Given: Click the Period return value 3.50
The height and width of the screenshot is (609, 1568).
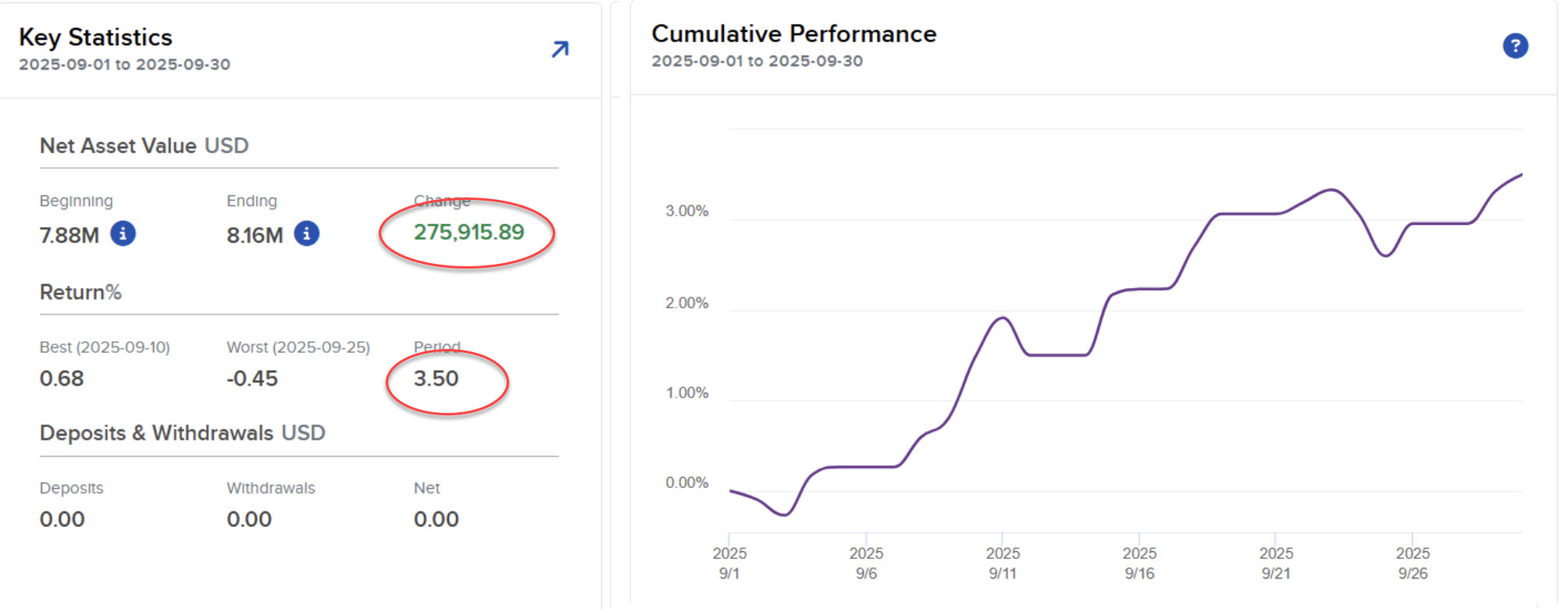Looking at the screenshot, I should coord(436,379).
